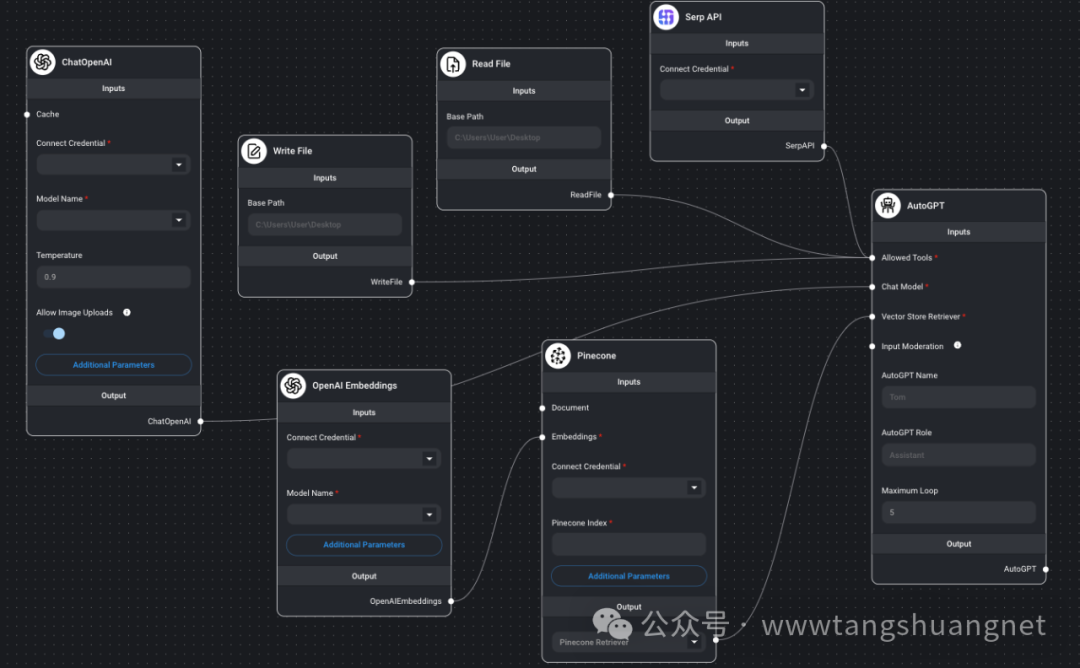The image size is (1080, 668).
Task: Click the SerpAPI output connector port
Action: (824, 146)
